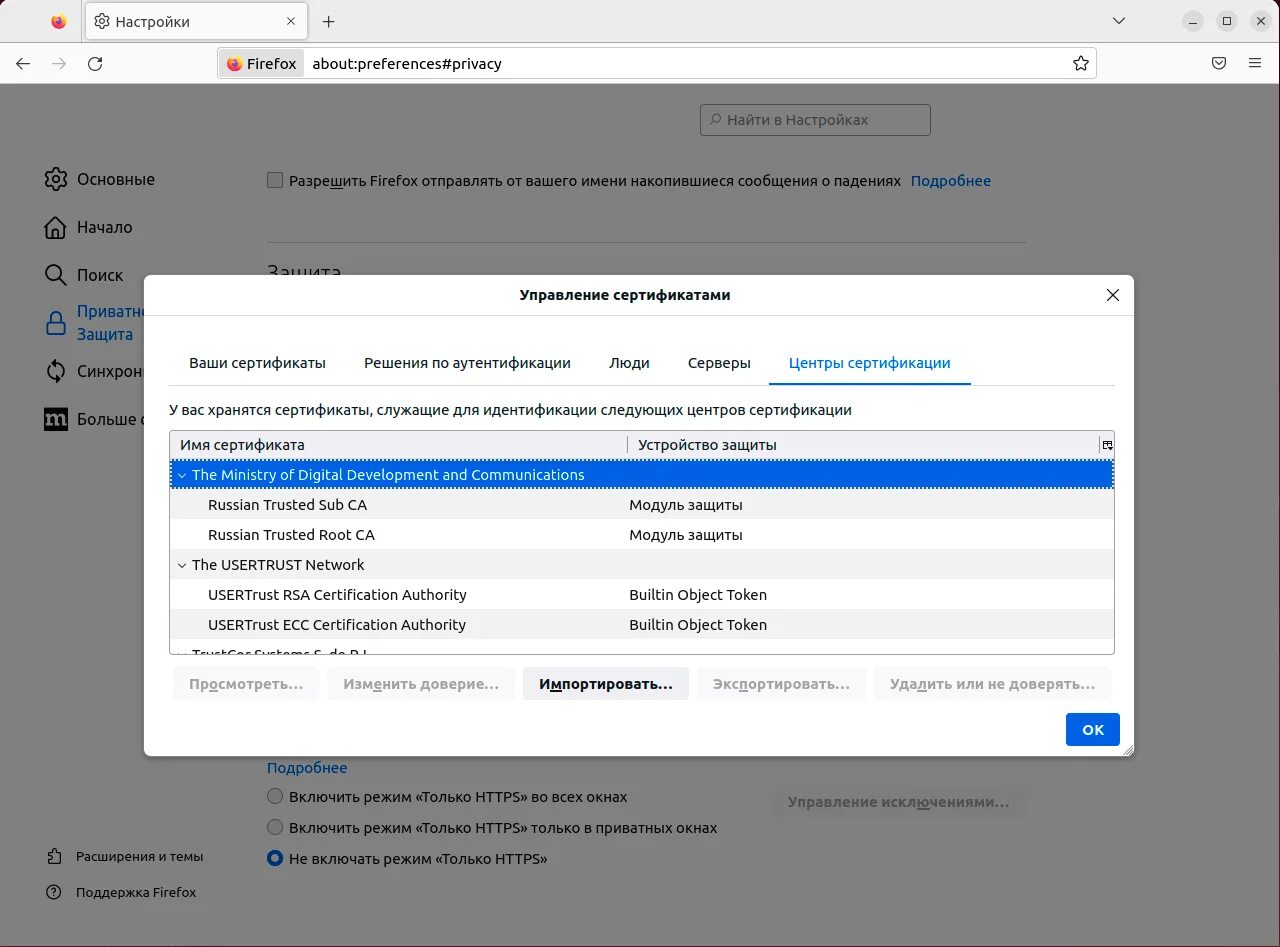Open the Pocket save icon

tap(1219, 63)
